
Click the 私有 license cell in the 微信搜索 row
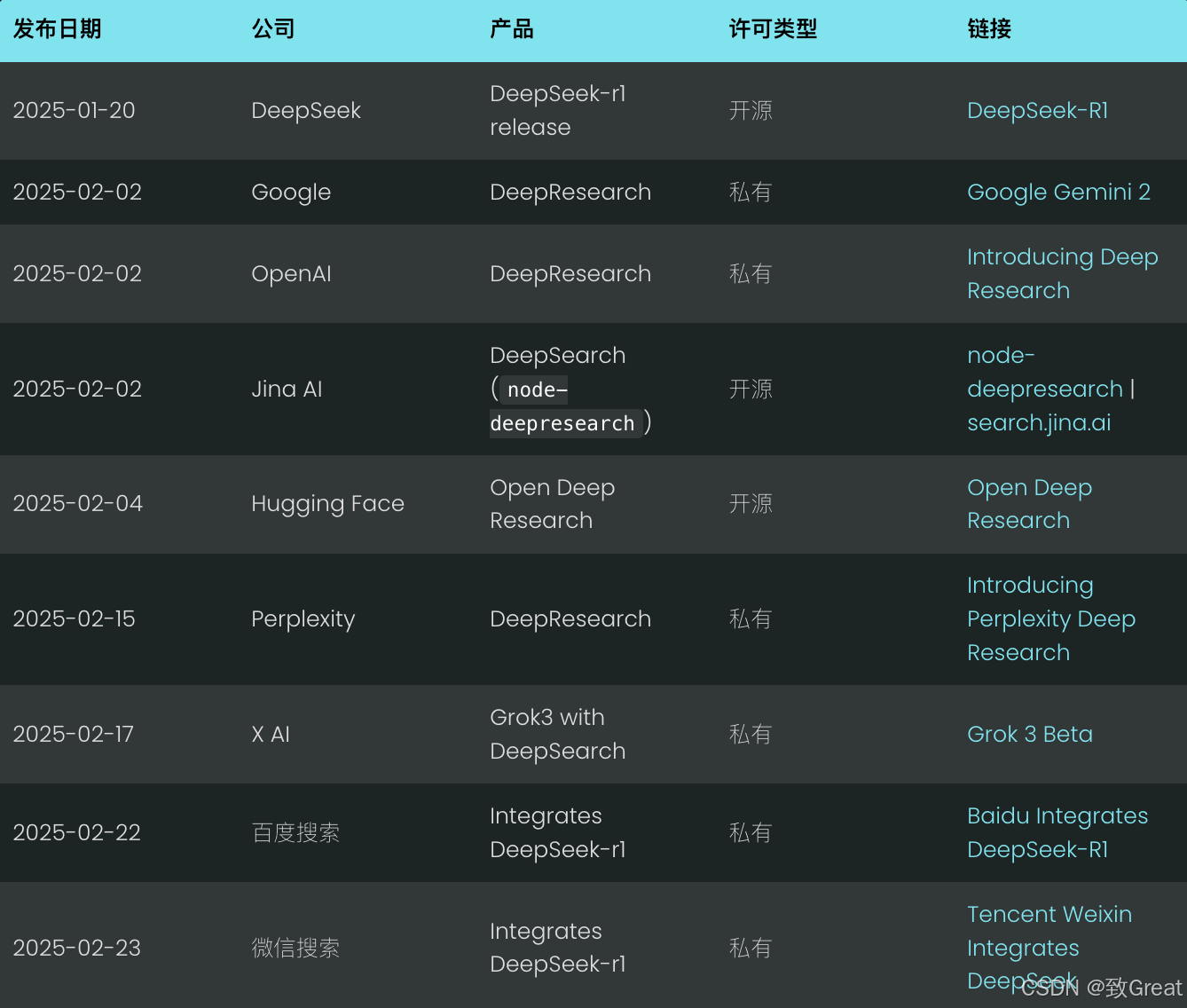click(x=751, y=949)
